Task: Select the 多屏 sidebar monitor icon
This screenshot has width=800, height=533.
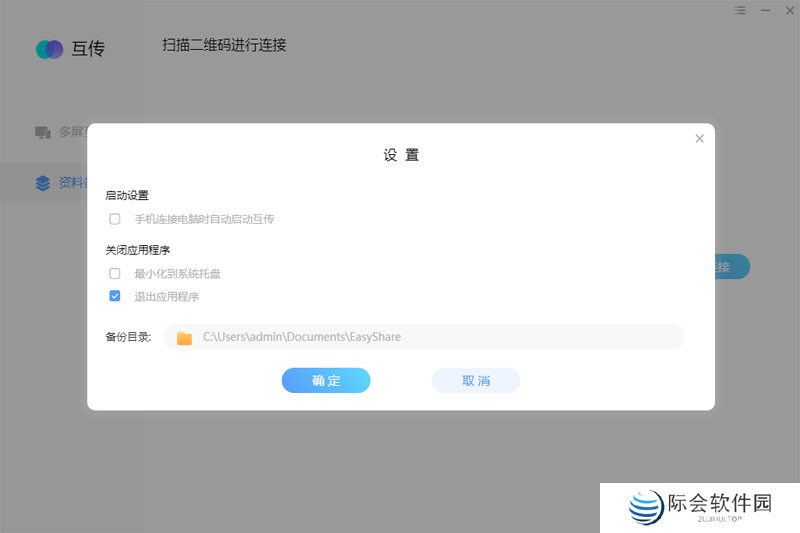Action: pos(43,133)
